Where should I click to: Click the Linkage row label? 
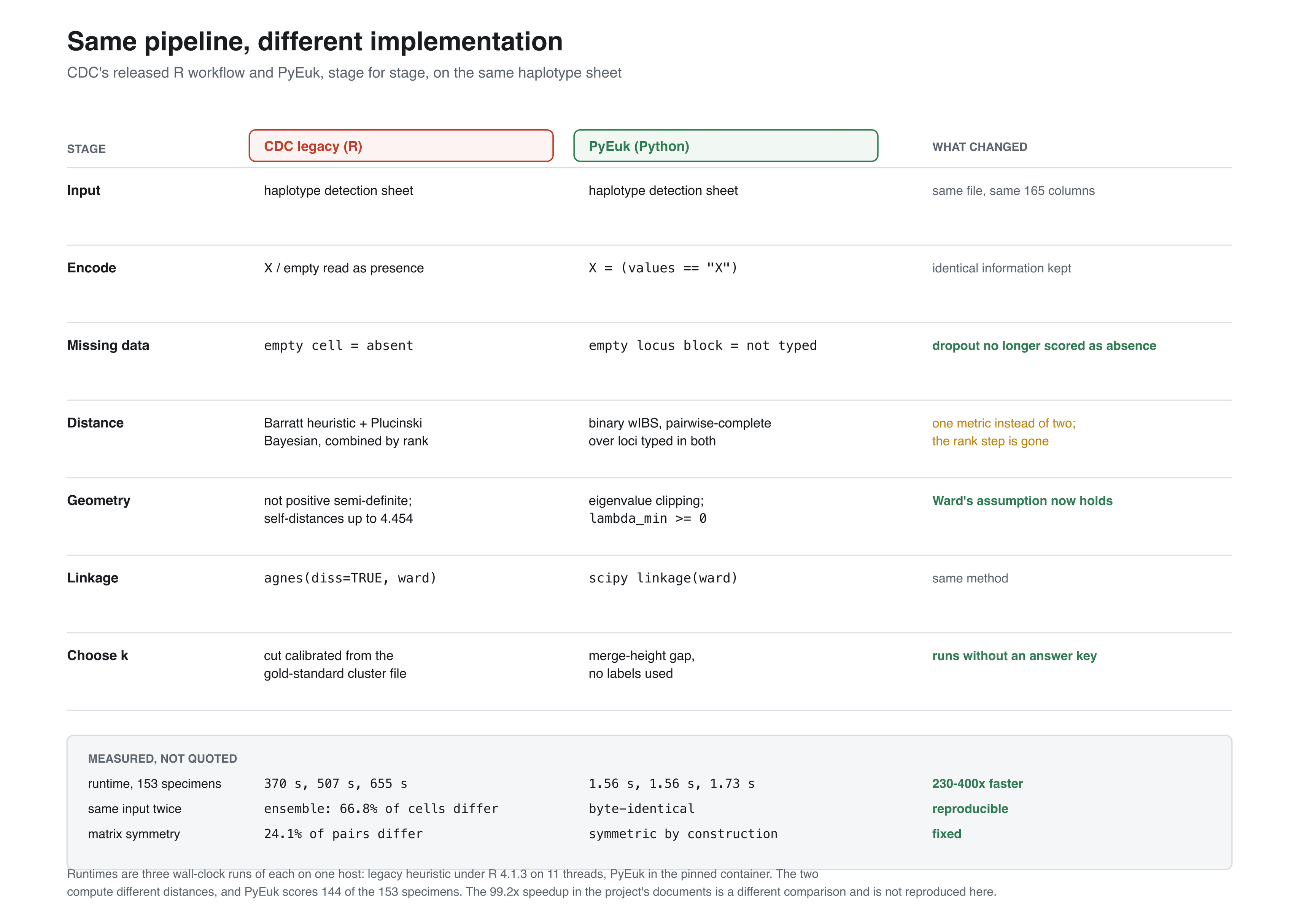(93, 577)
